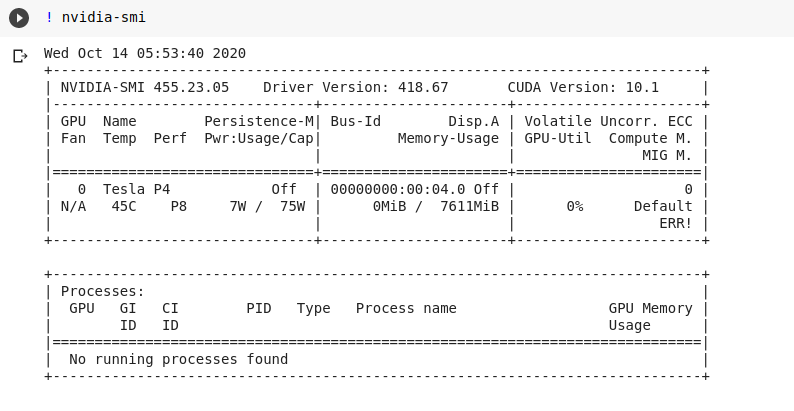The width and height of the screenshot is (794, 411).
Task: Click the NVIDIA-SMI 455.23.05 version text
Action: [x=145, y=87]
